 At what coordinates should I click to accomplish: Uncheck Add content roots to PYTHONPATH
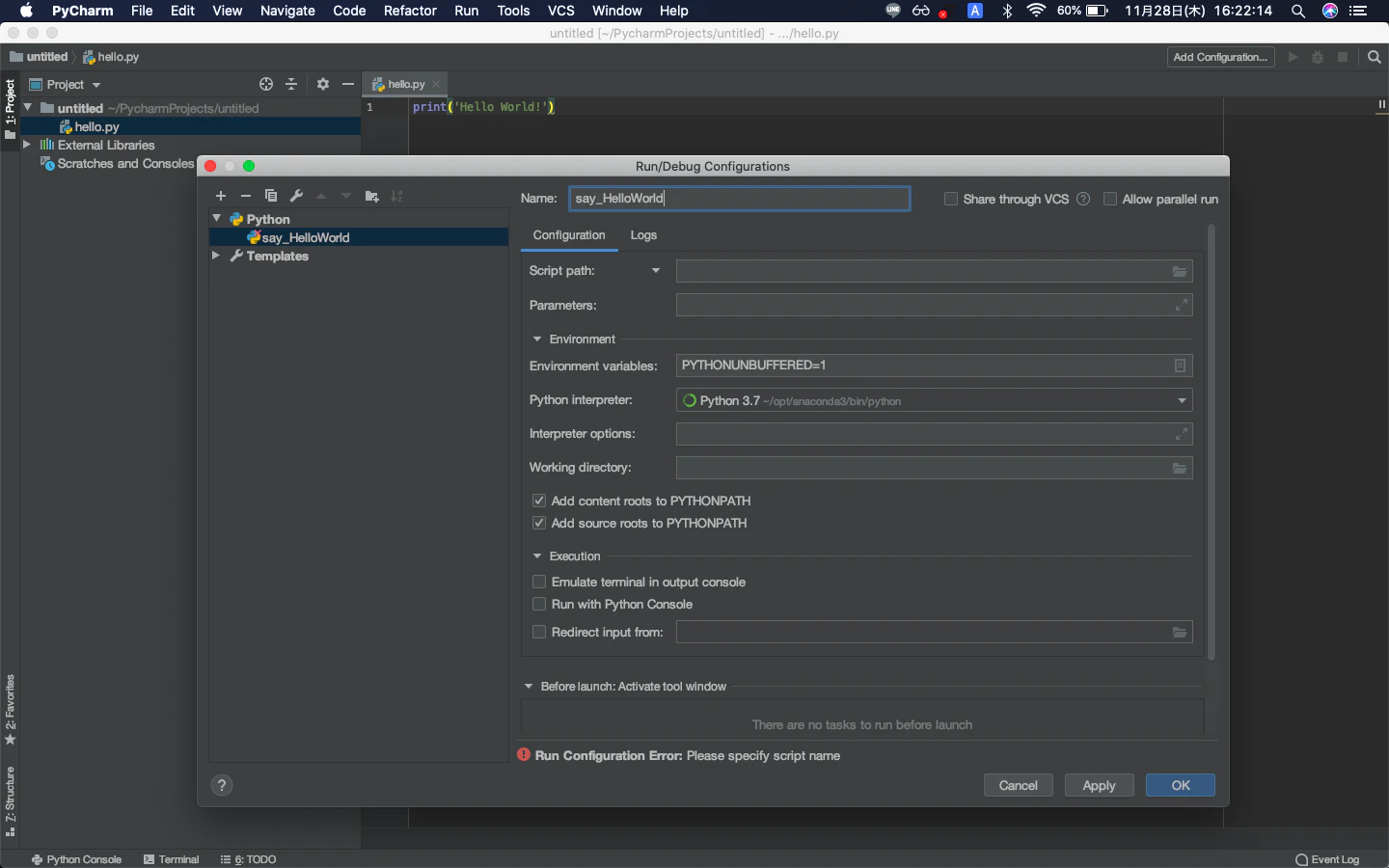point(539,501)
